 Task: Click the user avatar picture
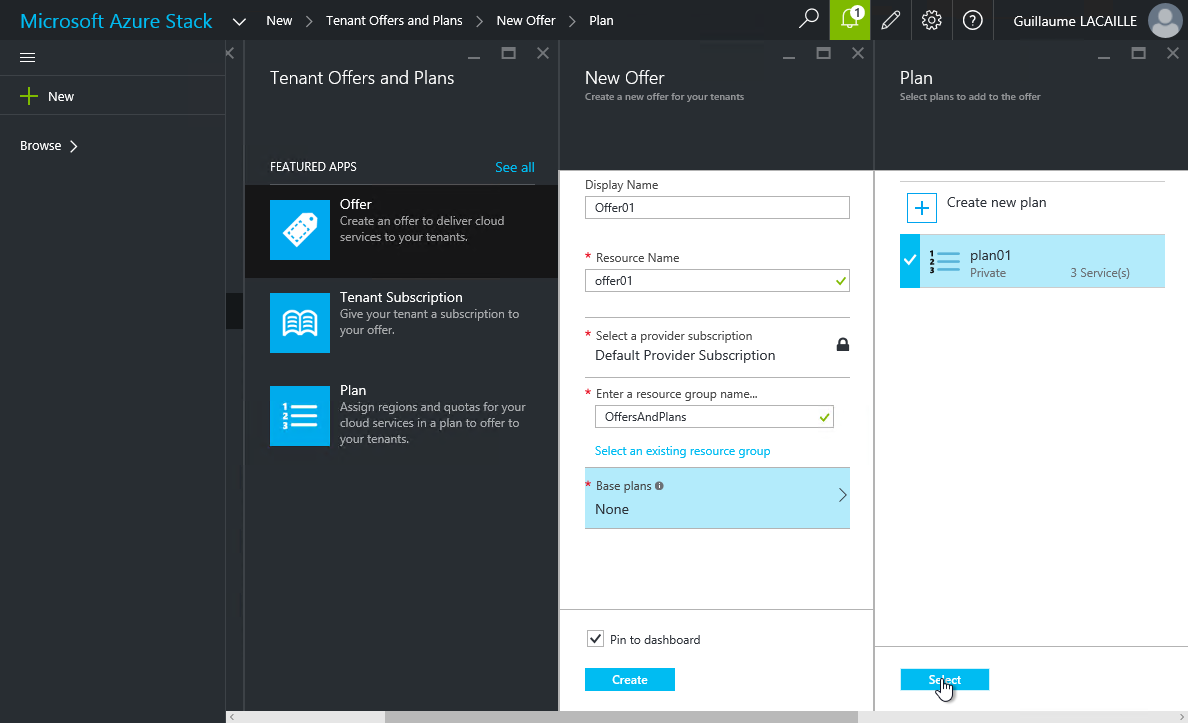point(1165,20)
